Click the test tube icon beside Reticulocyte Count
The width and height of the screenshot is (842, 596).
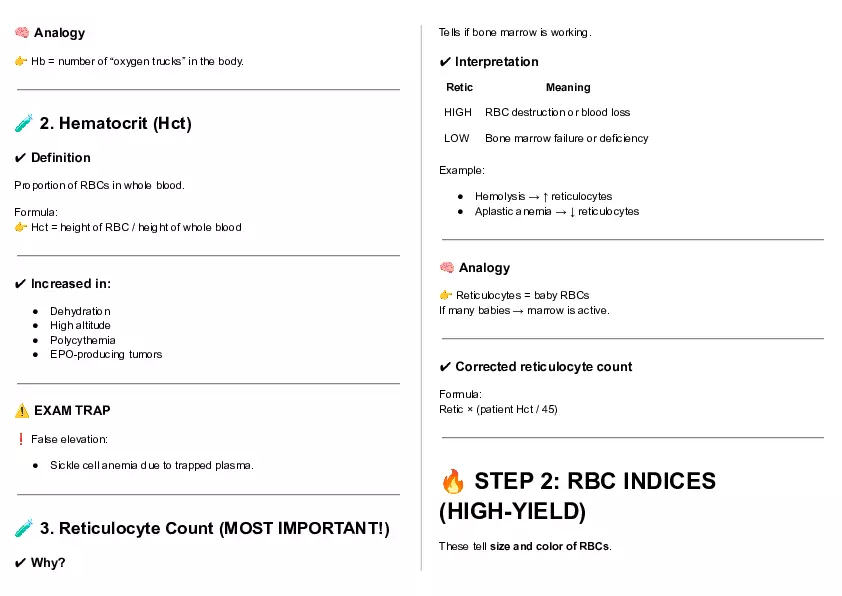pyautogui.click(x=24, y=528)
